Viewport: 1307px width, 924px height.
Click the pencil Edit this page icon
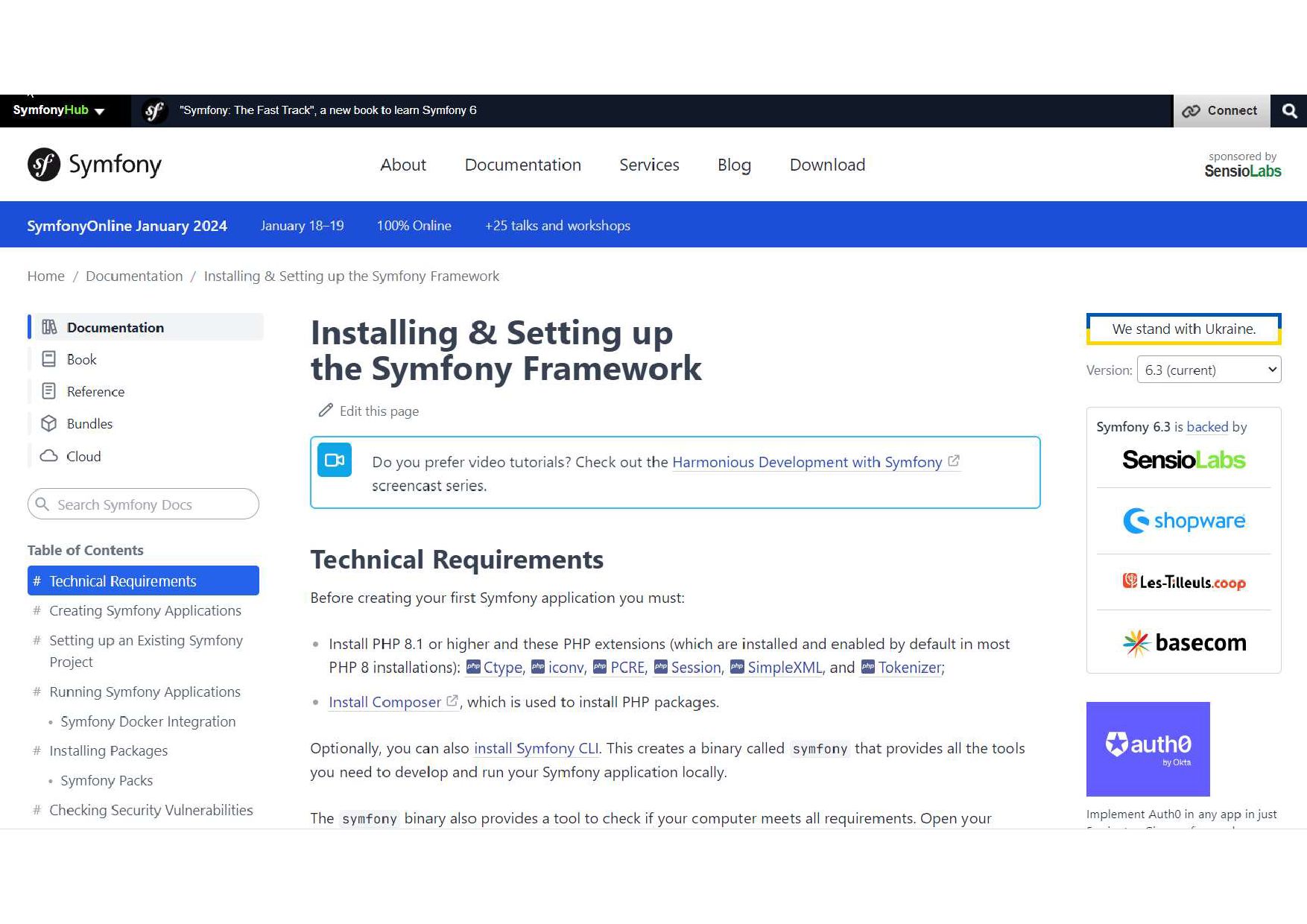coord(326,411)
